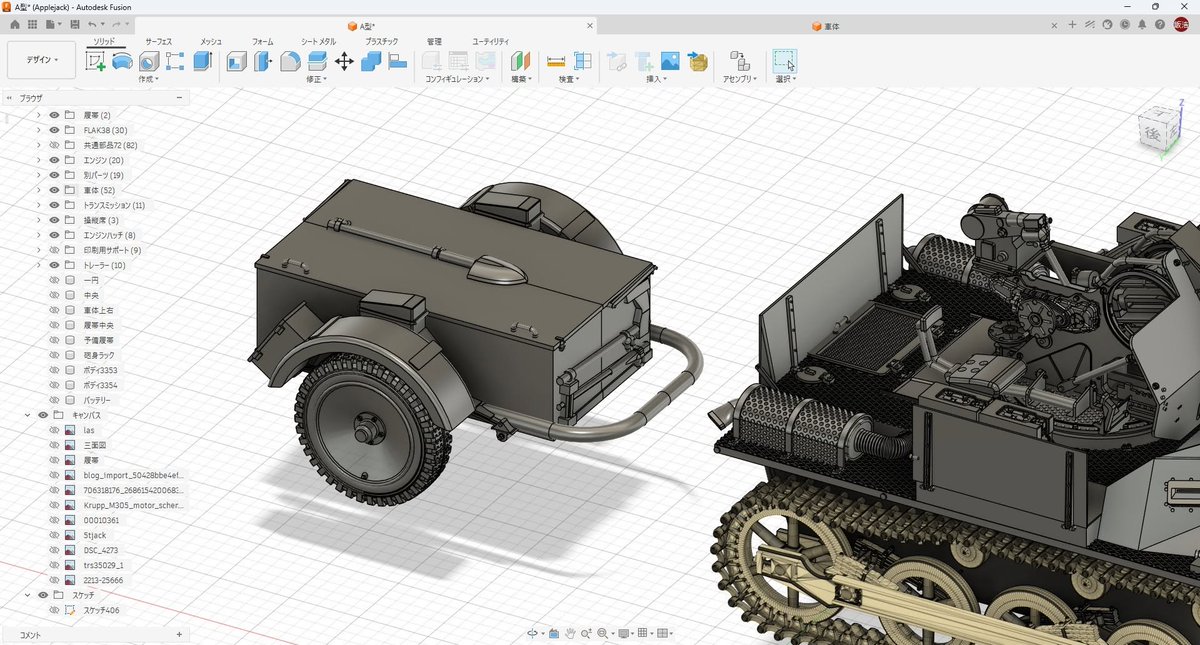1200x645 pixels.
Task: Open the Help question mark icon
Action: click(1162, 24)
